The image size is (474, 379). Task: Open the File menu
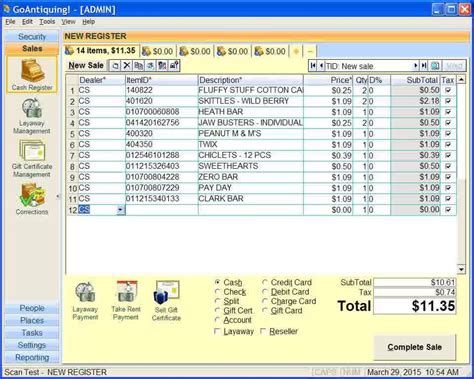[10, 22]
